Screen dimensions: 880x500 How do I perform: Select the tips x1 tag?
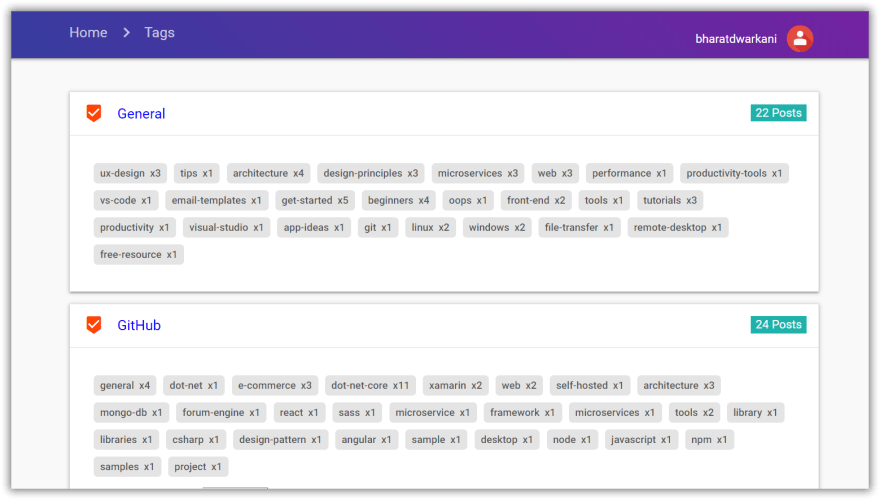click(196, 173)
